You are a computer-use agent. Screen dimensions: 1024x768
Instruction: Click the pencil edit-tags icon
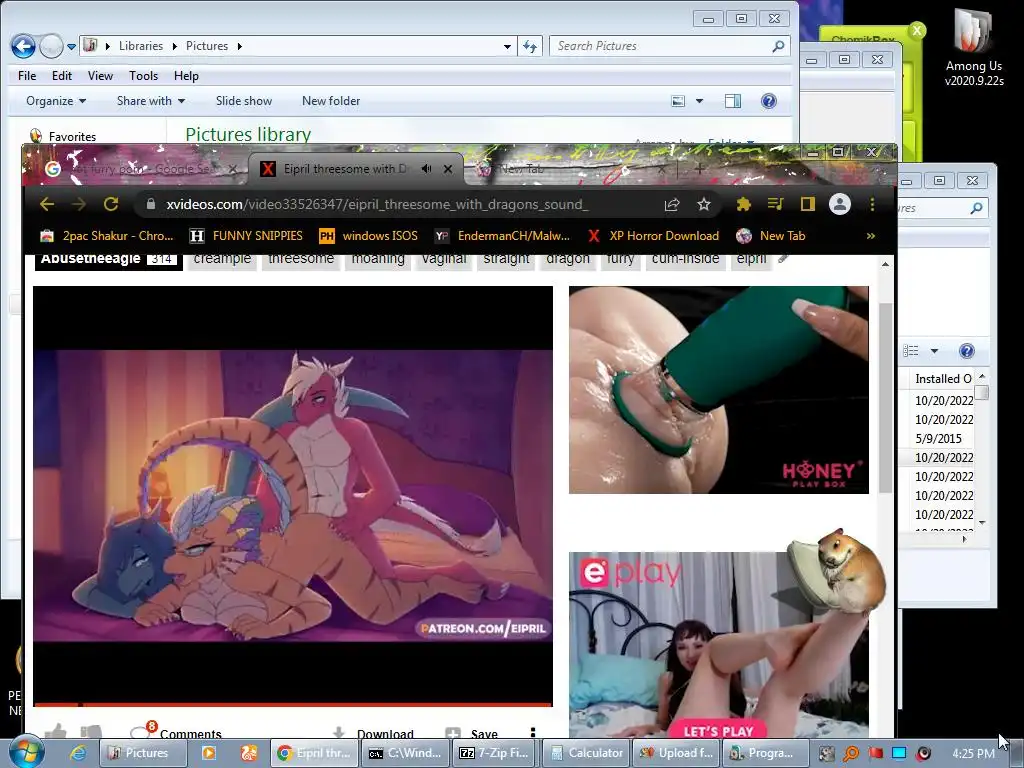point(784,259)
